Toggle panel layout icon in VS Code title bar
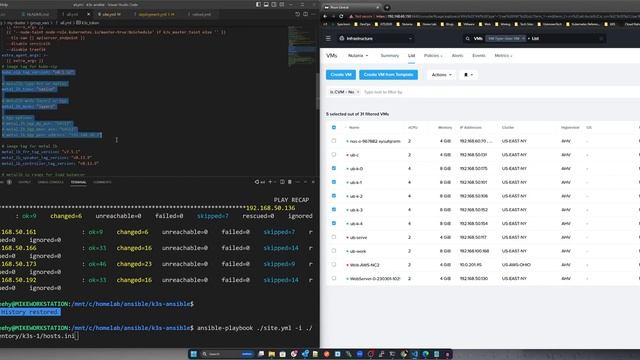This screenshot has width=640, height=360. click(266, 4)
